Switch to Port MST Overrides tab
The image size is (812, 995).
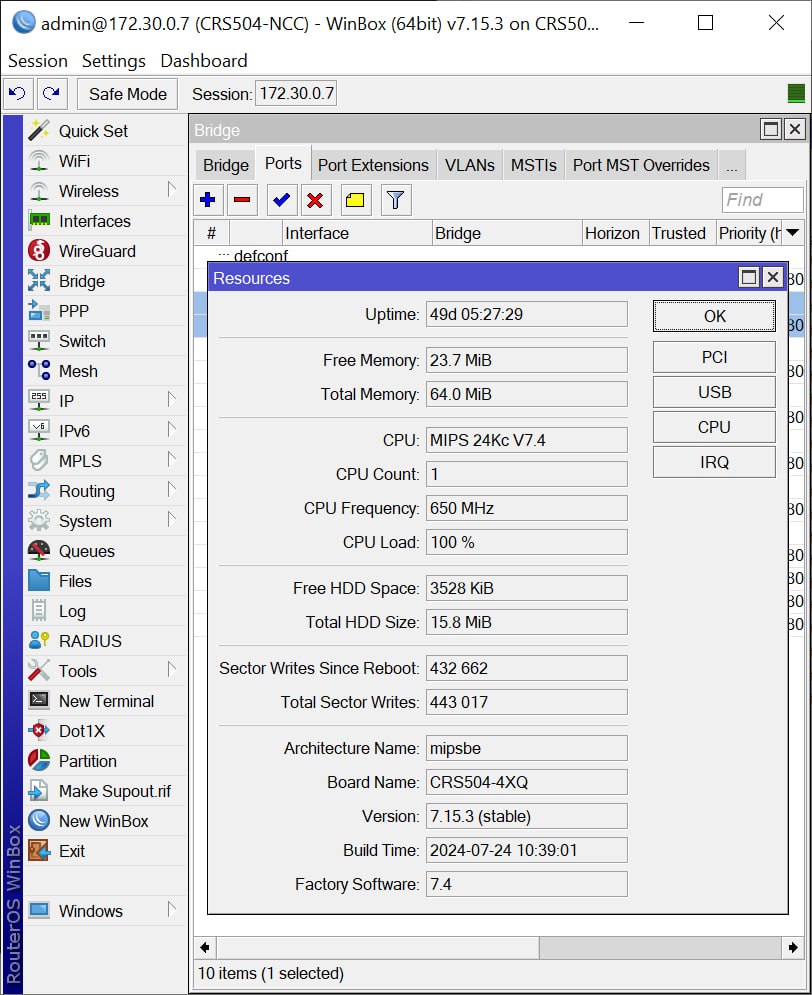(641, 165)
